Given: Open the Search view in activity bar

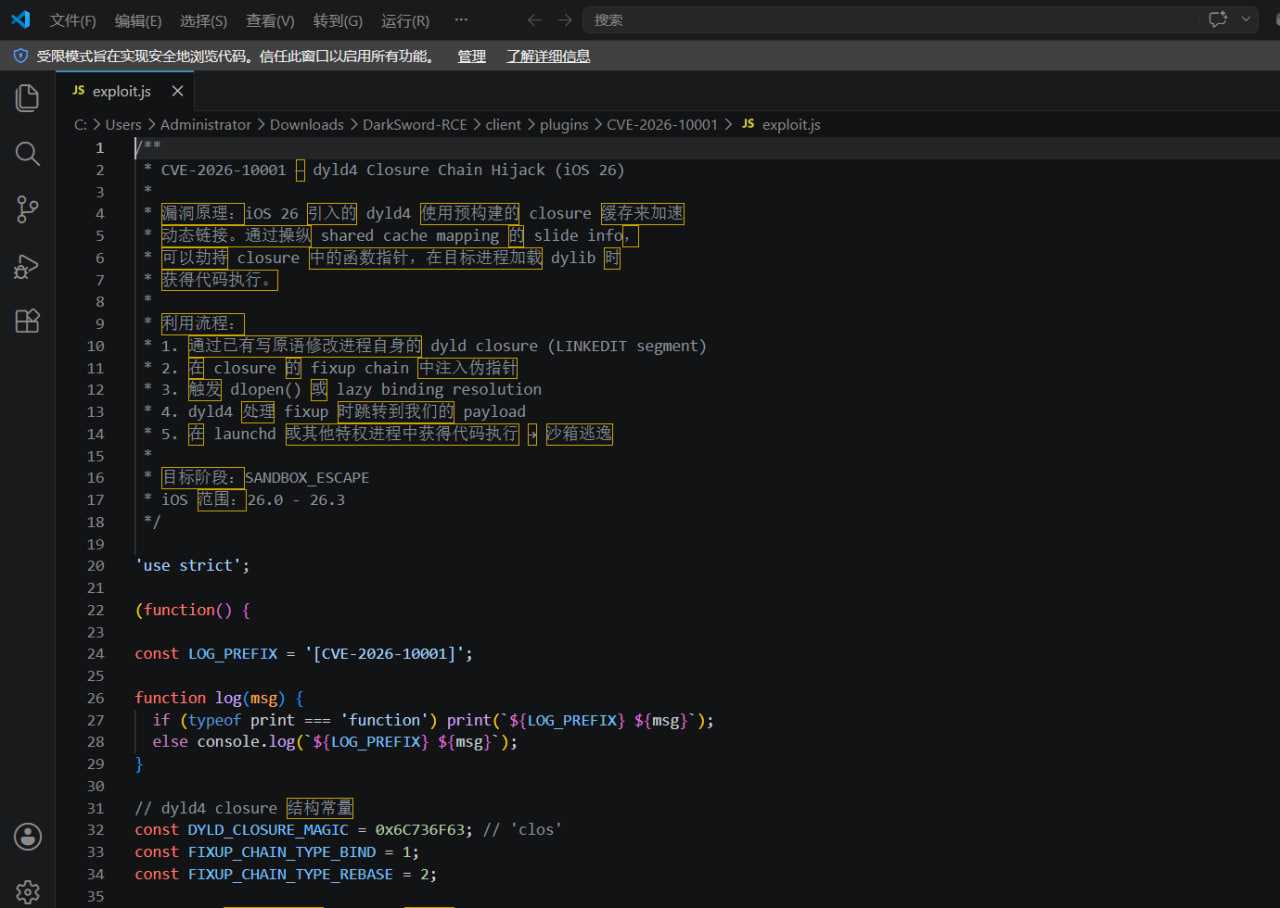Looking at the screenshot, I should (x=27, y=154).
